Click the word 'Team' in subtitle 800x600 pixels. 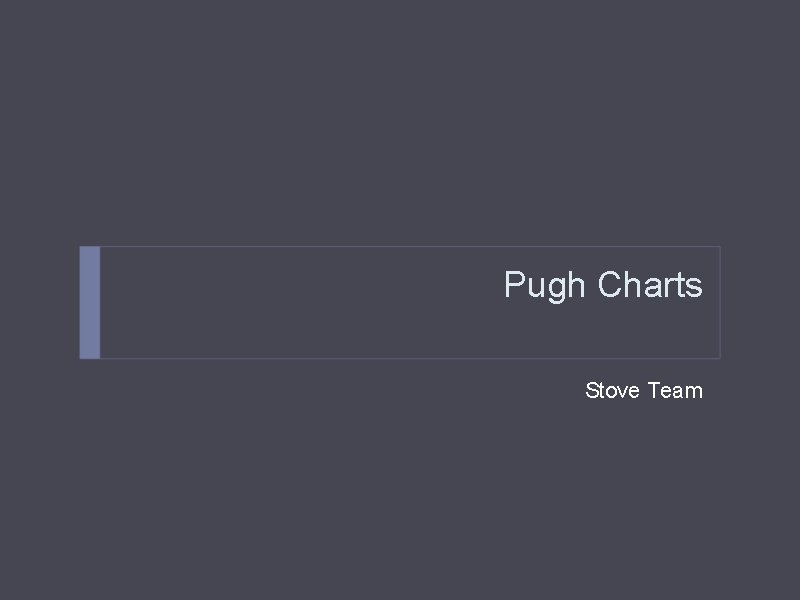pos(675,391)
